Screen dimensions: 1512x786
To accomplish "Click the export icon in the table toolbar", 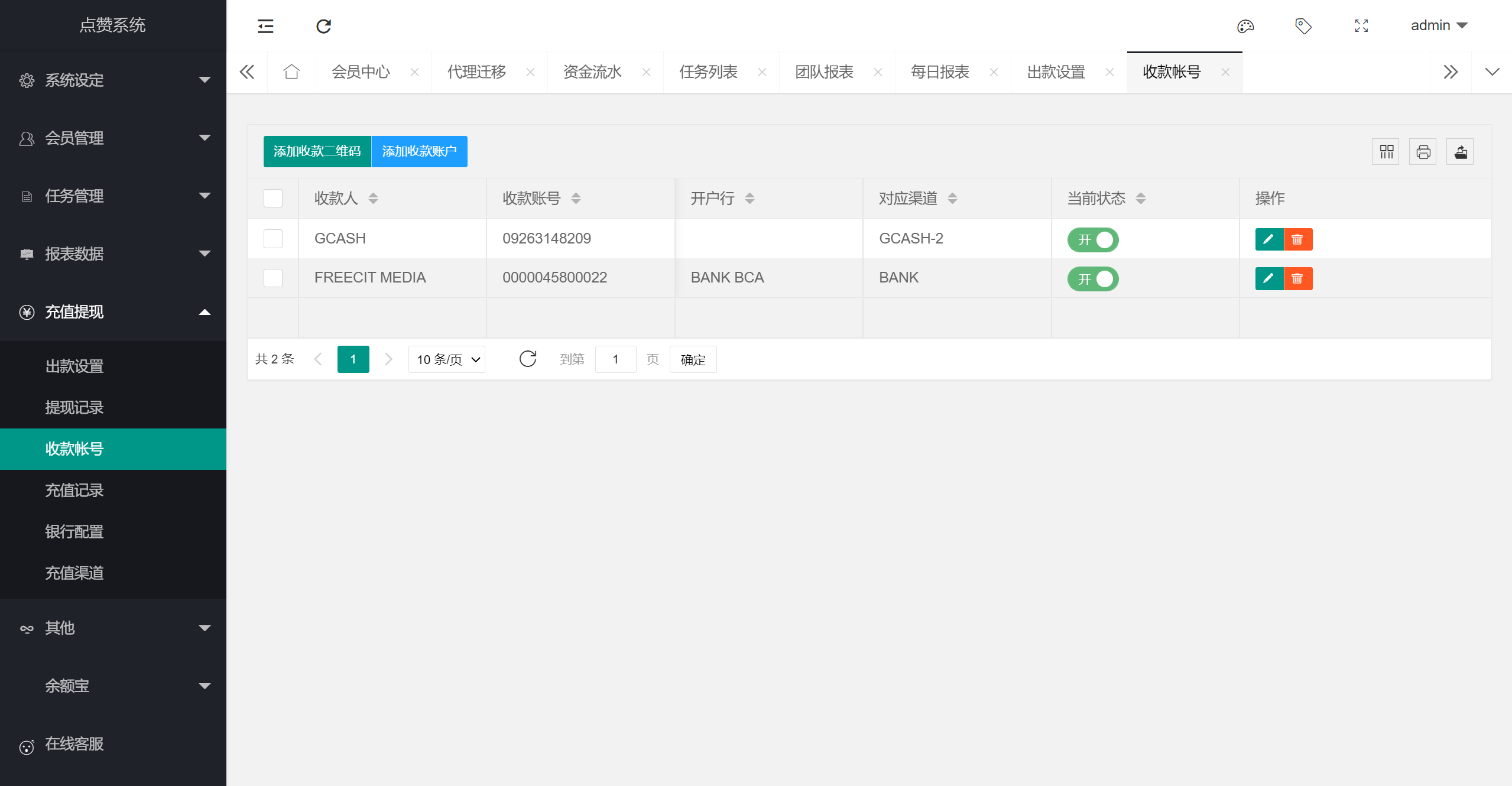I will pyautogui.click(x=1461, y=152).
